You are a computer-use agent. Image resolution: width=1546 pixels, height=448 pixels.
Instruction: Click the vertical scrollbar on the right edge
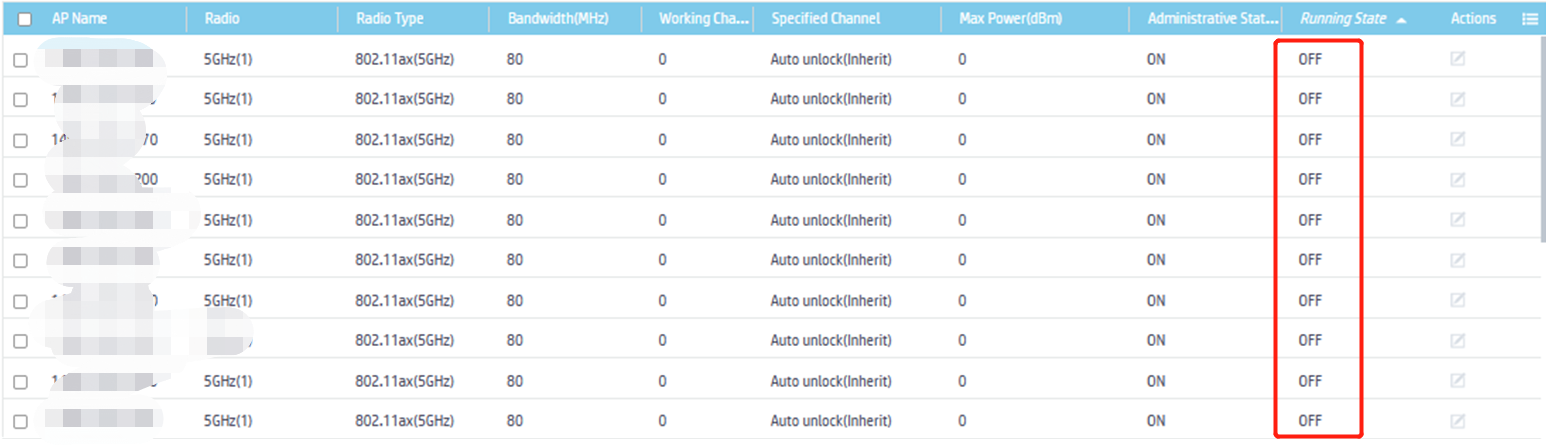point(1541,140)
